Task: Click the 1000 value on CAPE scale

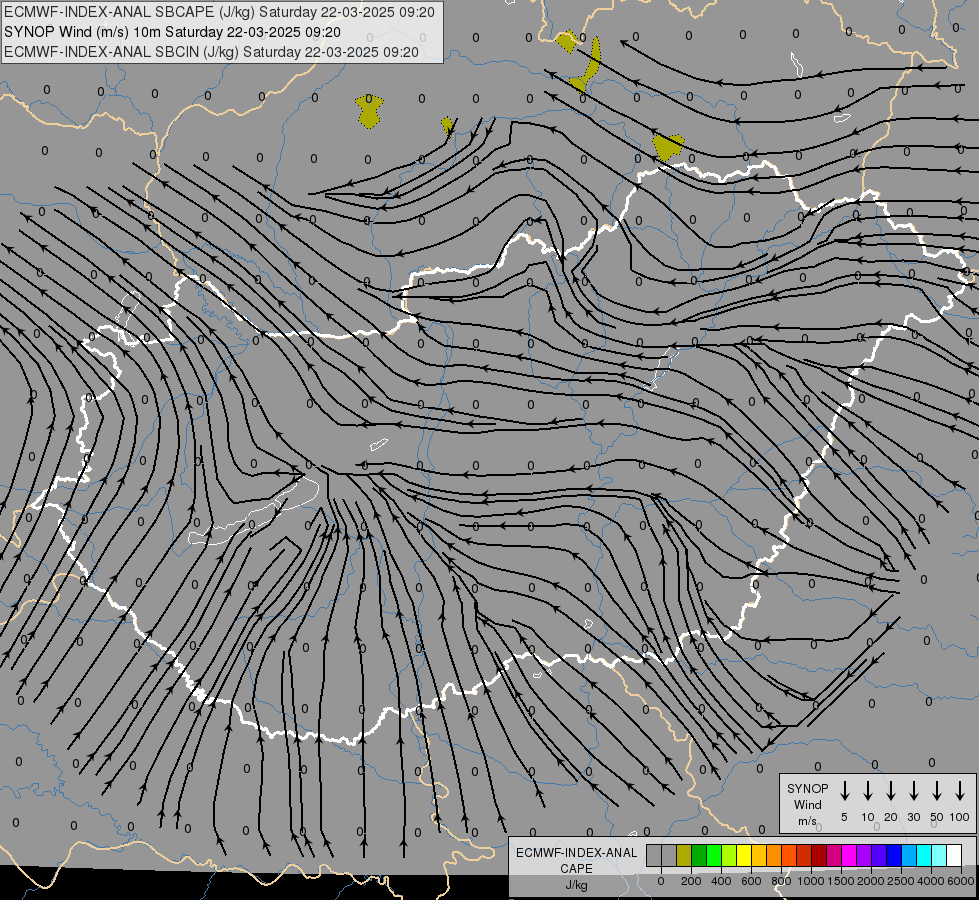Action: click(x=812, y=881)
